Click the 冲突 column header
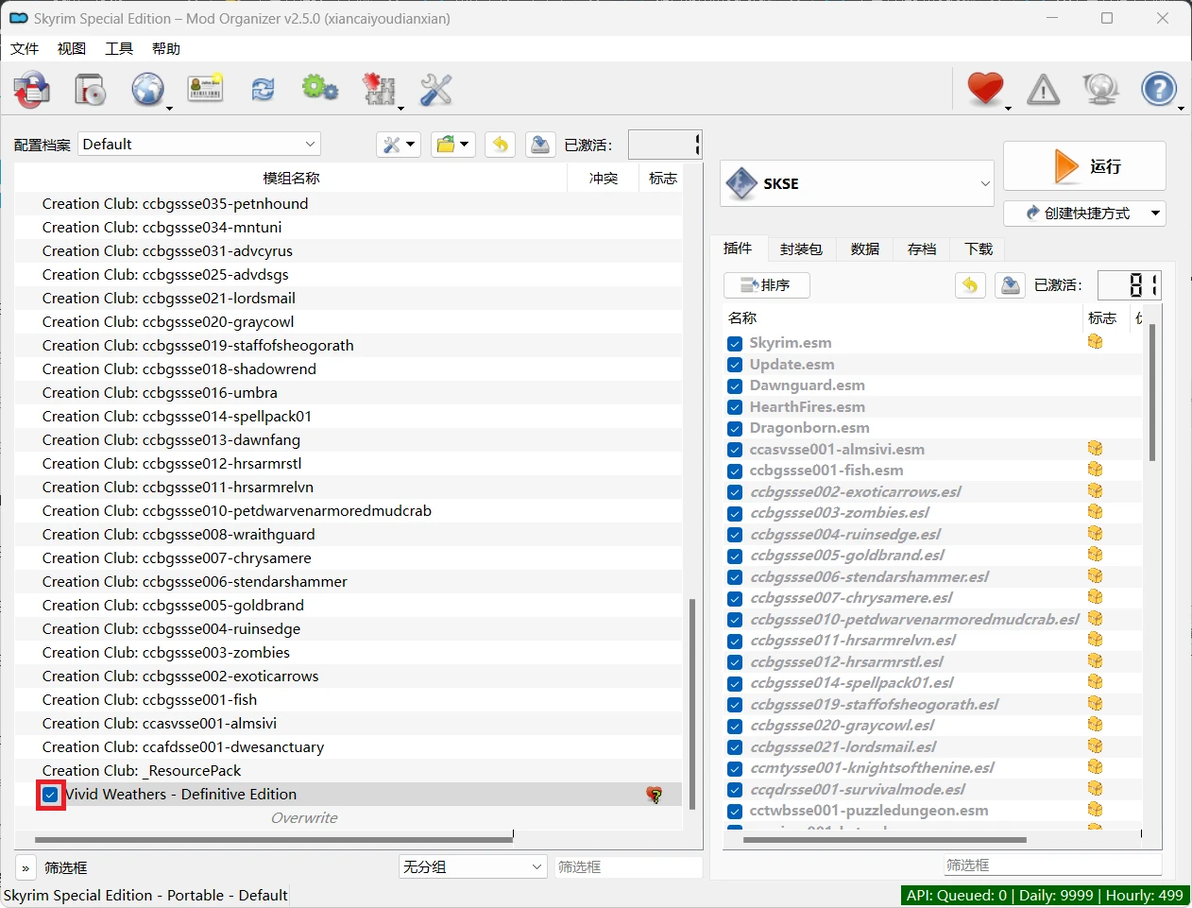1192x908 pixels. (603, 178)
